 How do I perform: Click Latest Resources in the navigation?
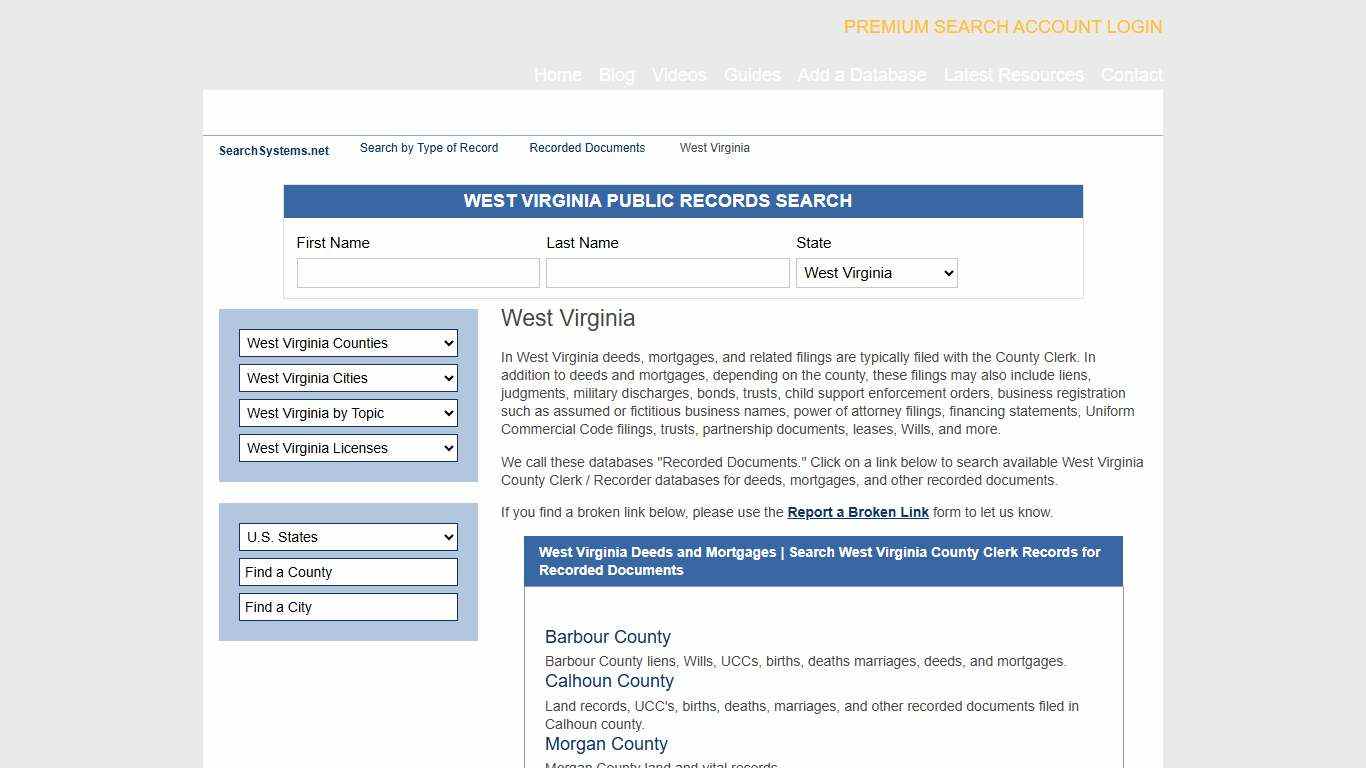[x=1013, y=75]
